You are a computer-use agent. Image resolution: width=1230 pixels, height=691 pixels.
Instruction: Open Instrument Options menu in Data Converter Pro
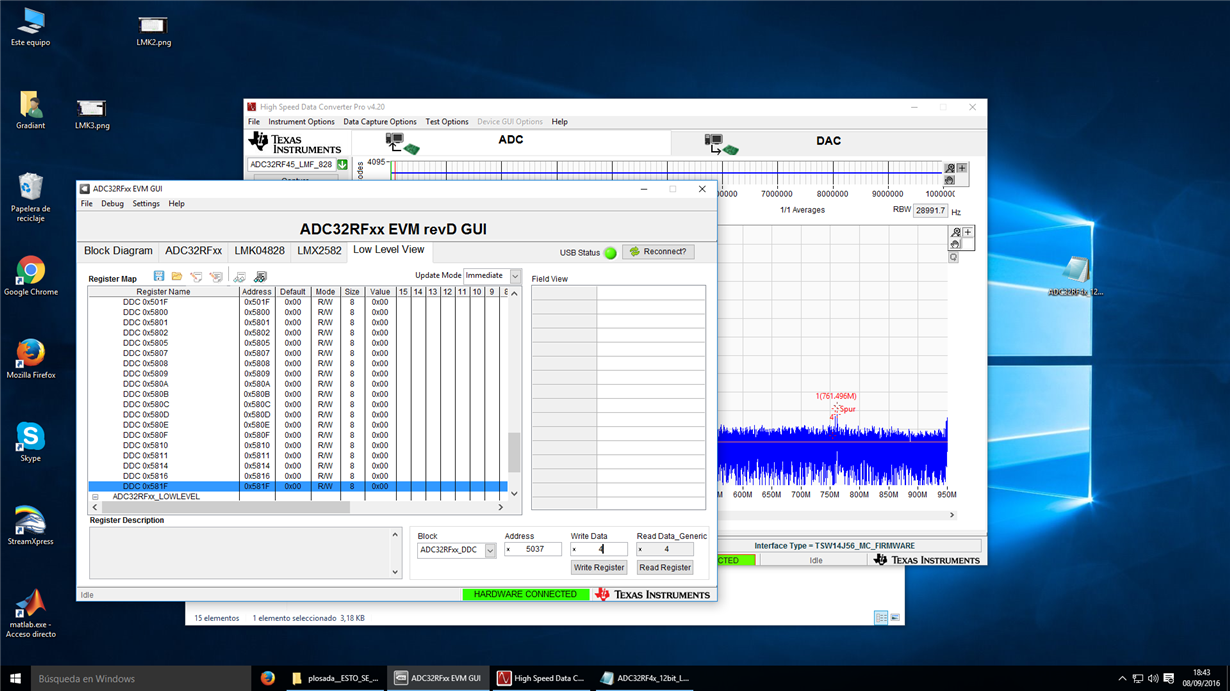pyautogui.click(x=301, y=122)
